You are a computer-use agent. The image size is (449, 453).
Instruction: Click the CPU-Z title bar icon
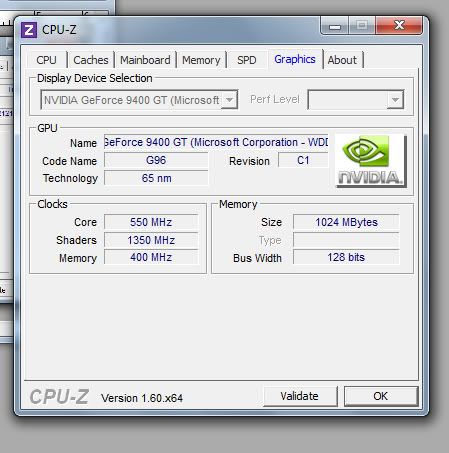[x=29, y=30]
